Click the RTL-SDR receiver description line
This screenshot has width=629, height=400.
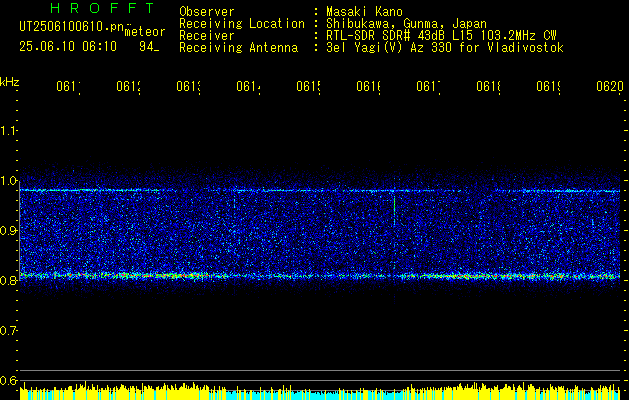point(441,36)
